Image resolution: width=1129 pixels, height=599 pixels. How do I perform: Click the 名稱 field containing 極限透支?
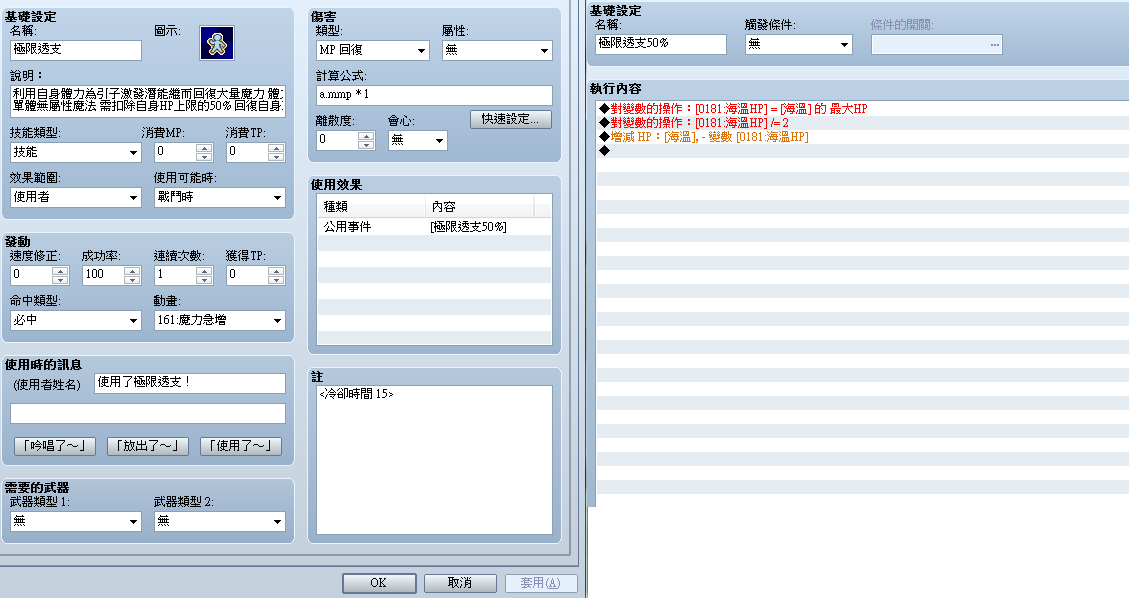[76, 50]
